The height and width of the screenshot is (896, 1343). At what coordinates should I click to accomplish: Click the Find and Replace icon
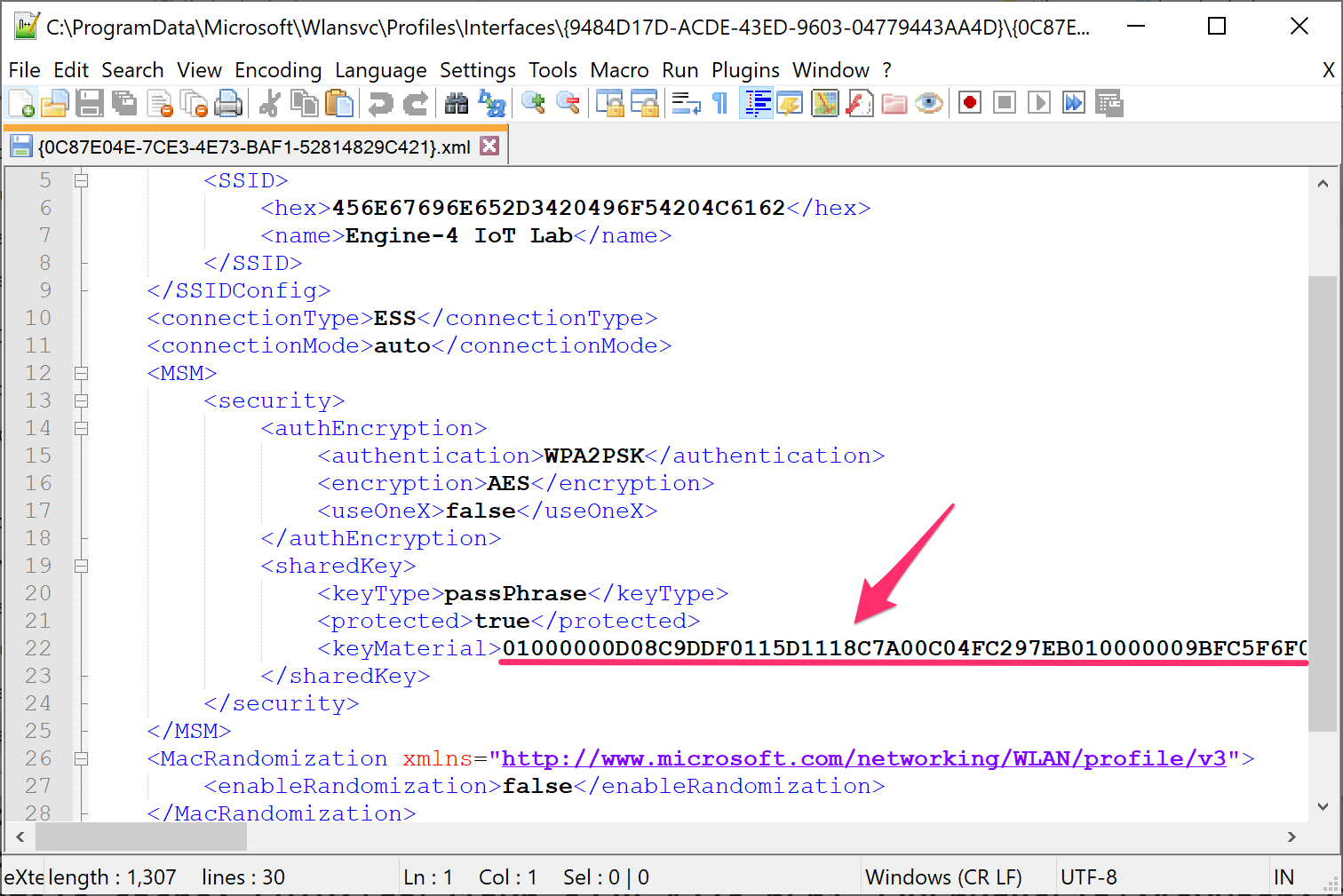click(x=491, y=104)
